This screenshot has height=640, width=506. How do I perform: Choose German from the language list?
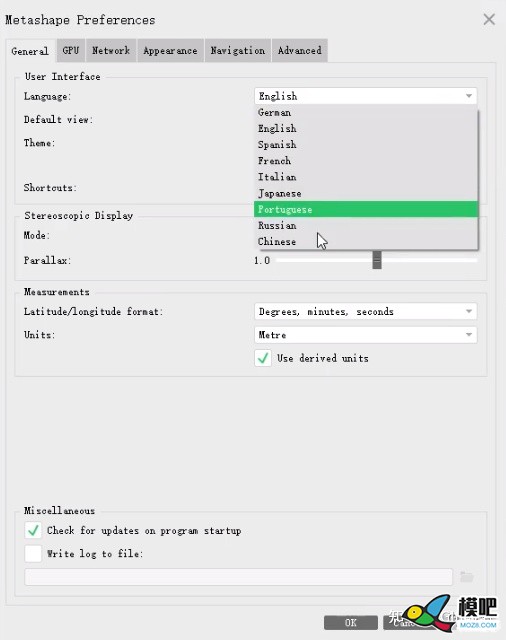click(366, 113)
